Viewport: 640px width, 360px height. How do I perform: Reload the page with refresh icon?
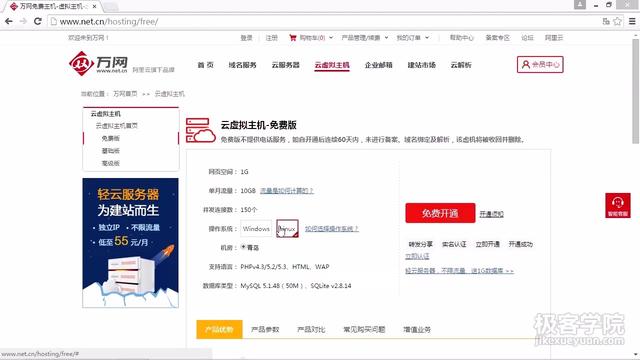pyautogui.click(x=38, y=21)
